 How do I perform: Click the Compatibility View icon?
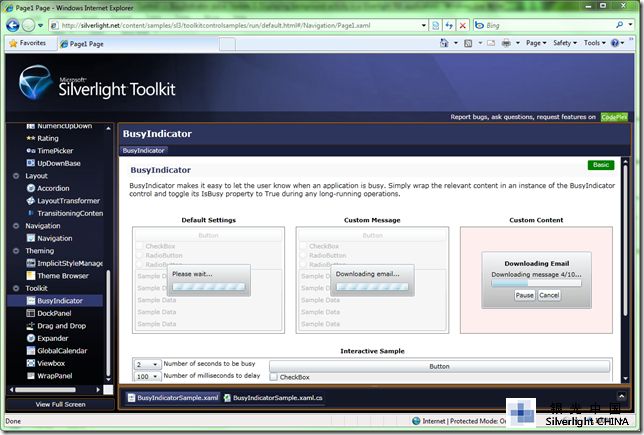(436, 25)
